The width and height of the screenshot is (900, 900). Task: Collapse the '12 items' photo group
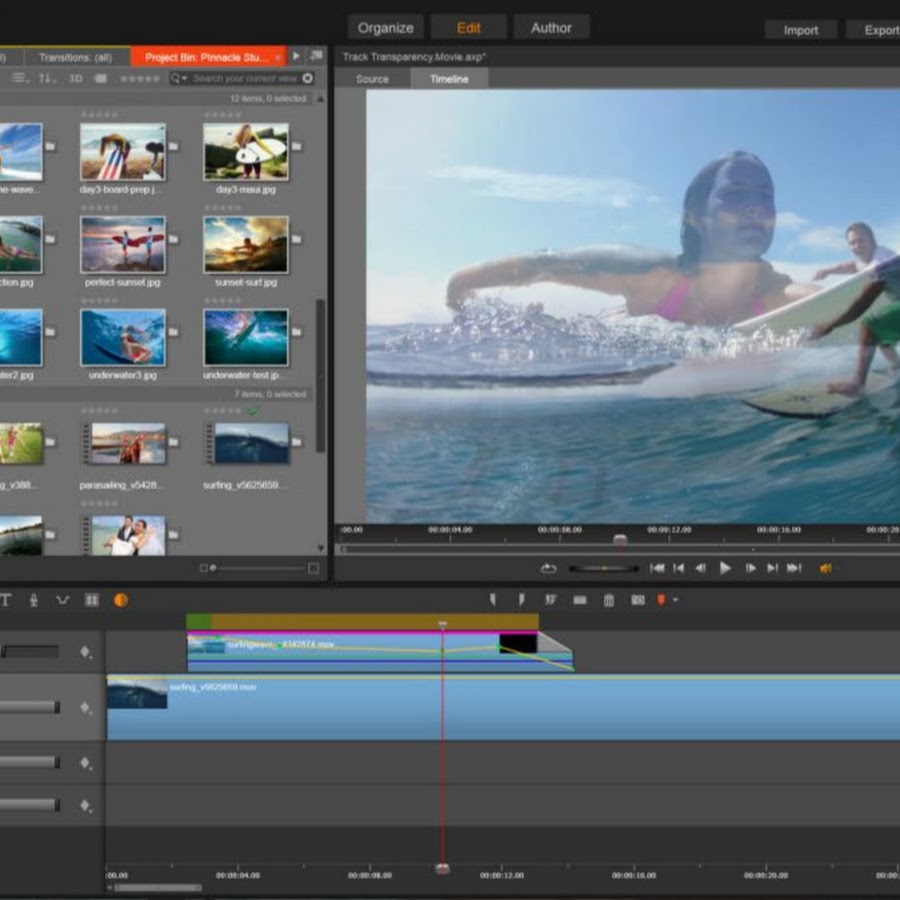[319, 99]
